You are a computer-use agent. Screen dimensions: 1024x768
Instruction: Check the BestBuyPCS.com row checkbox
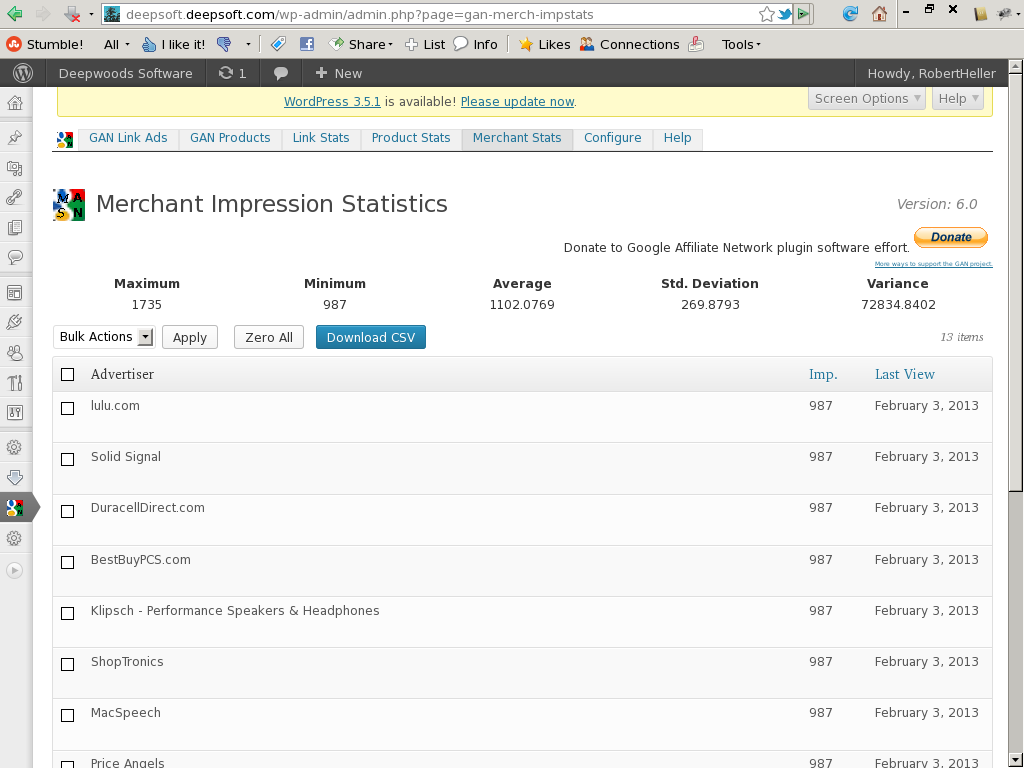coord(67,562)
